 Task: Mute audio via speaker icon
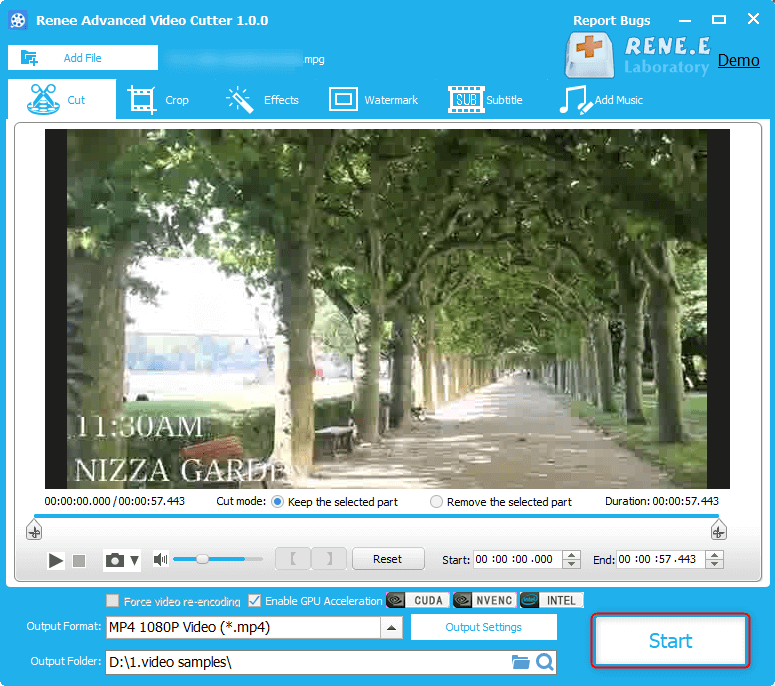coord(160,560)
